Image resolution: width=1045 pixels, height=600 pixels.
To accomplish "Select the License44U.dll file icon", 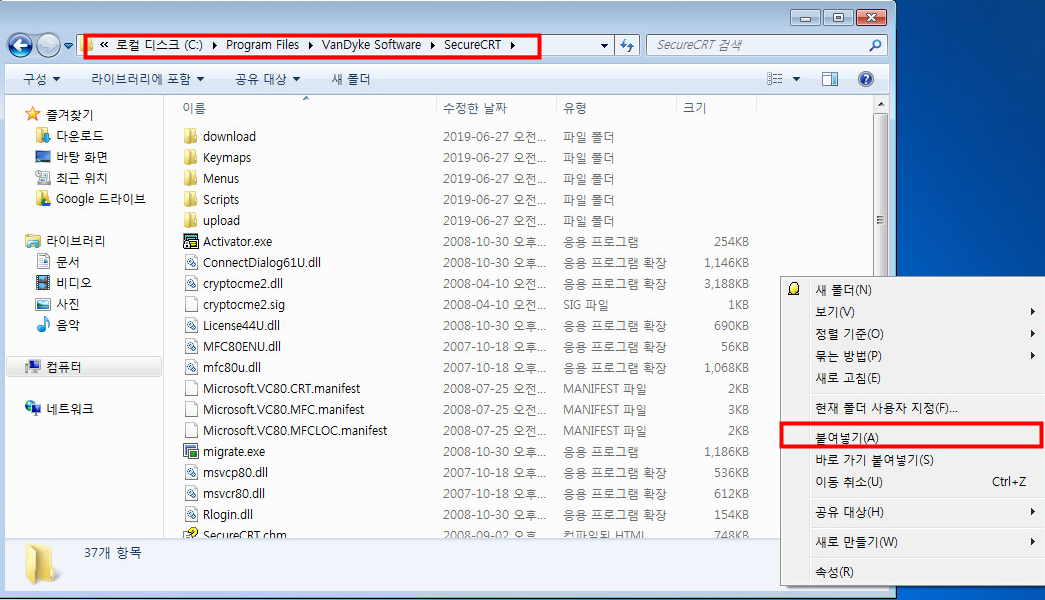I will [191, 325].
